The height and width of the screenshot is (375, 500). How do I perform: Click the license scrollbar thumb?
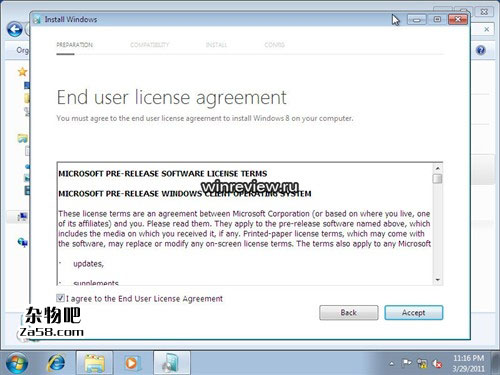[x=437, y=179]
